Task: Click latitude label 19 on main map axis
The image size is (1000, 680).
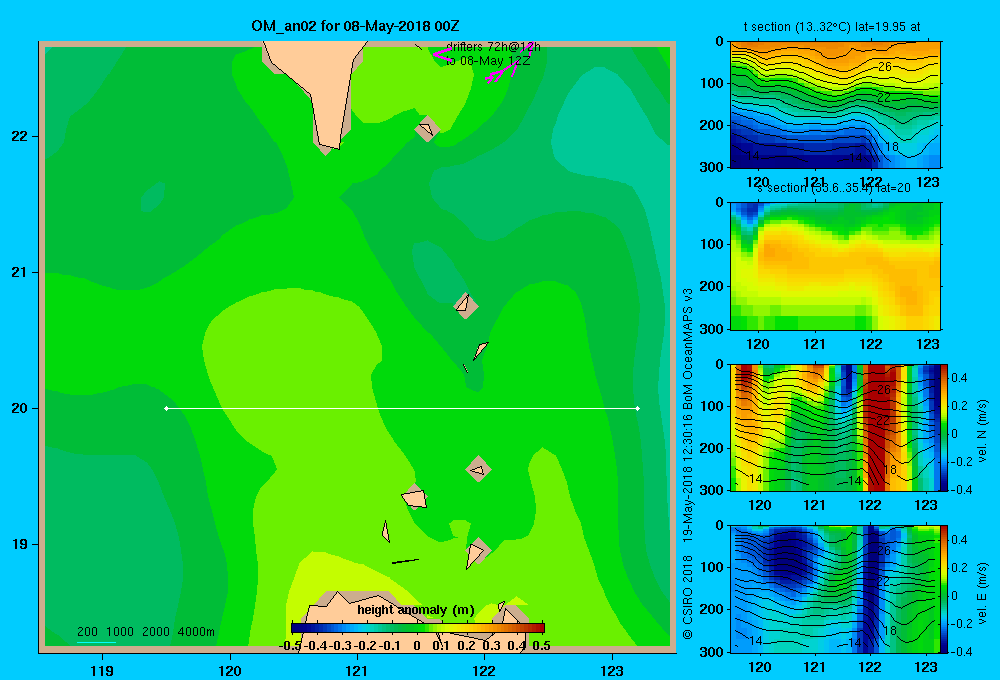Action: (19, 544)
